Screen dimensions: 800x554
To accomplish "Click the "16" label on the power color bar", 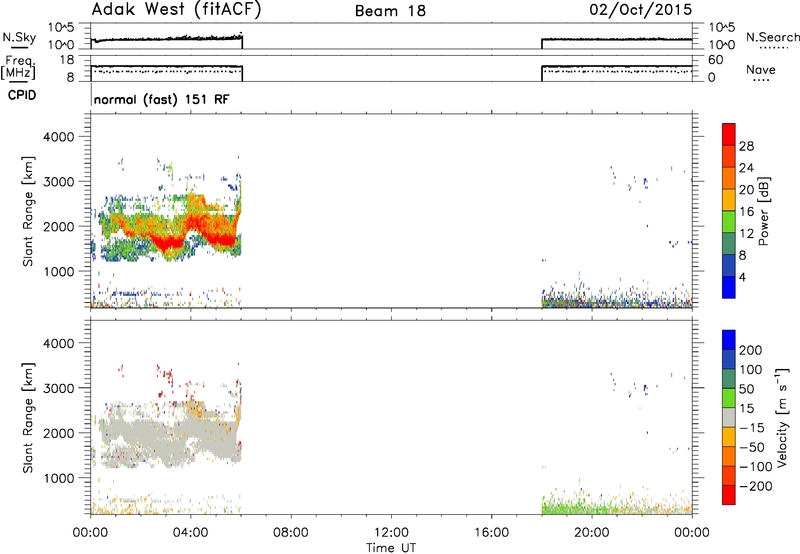I will (x=746, y=212).
